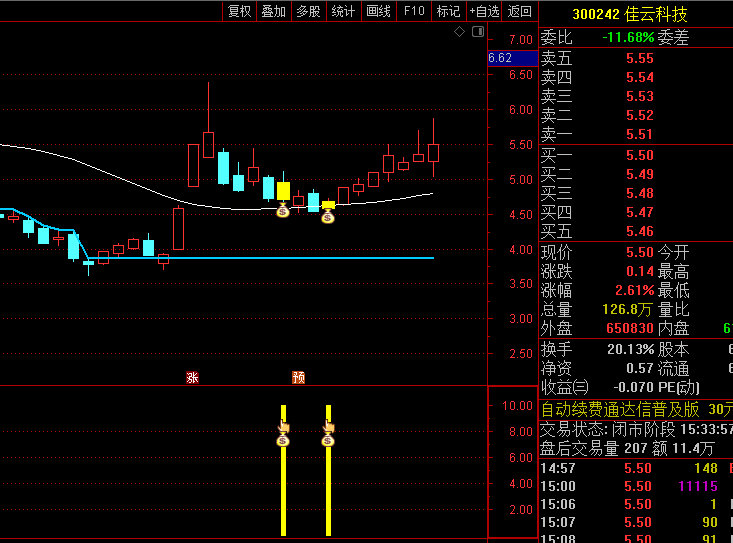The width and height of the screenshot is (733, 543).
Task: Click the 返回 back button
Action: coord(519,11)
